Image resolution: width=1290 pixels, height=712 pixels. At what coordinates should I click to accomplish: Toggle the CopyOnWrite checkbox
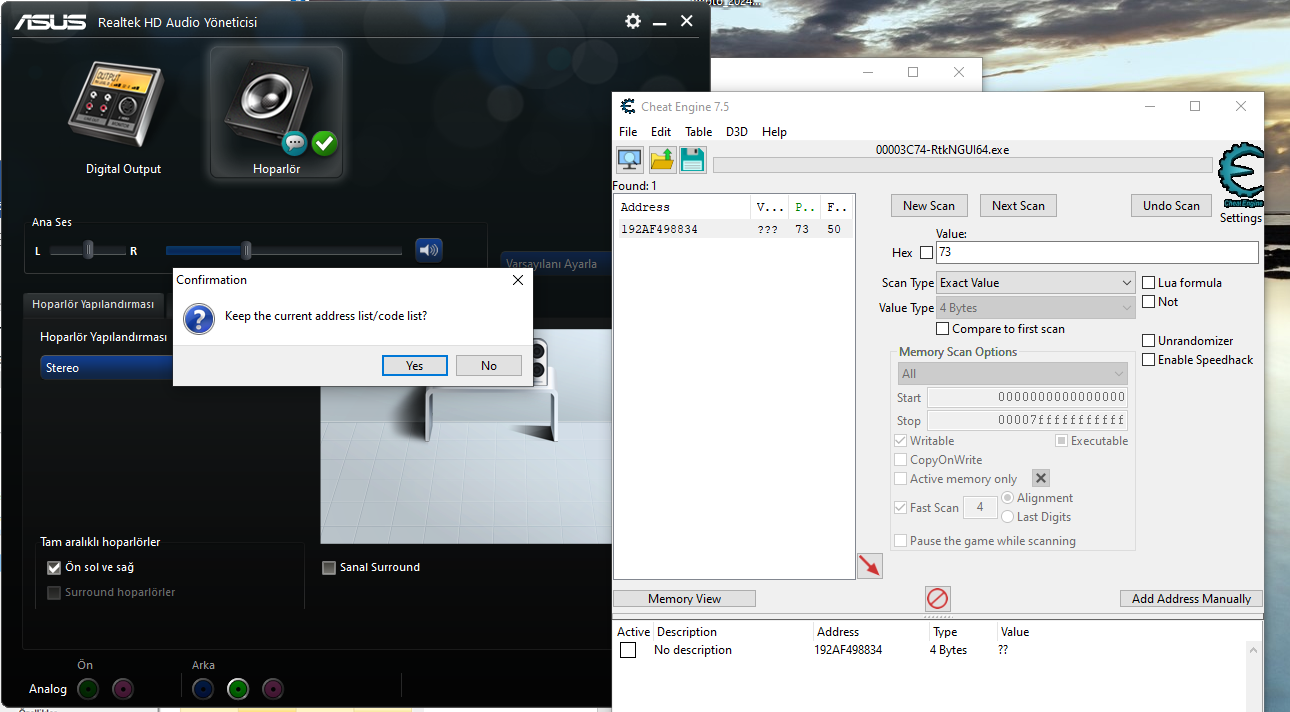[901, 460]
